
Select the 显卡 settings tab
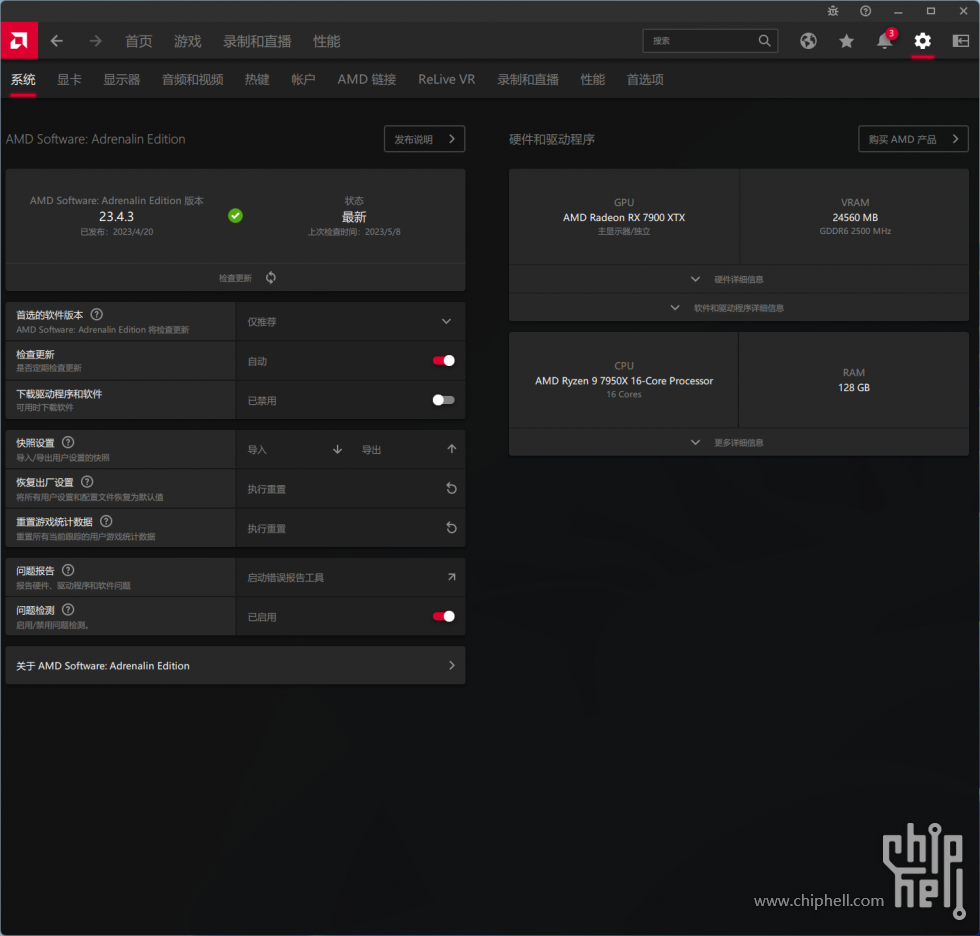[69, 79]
